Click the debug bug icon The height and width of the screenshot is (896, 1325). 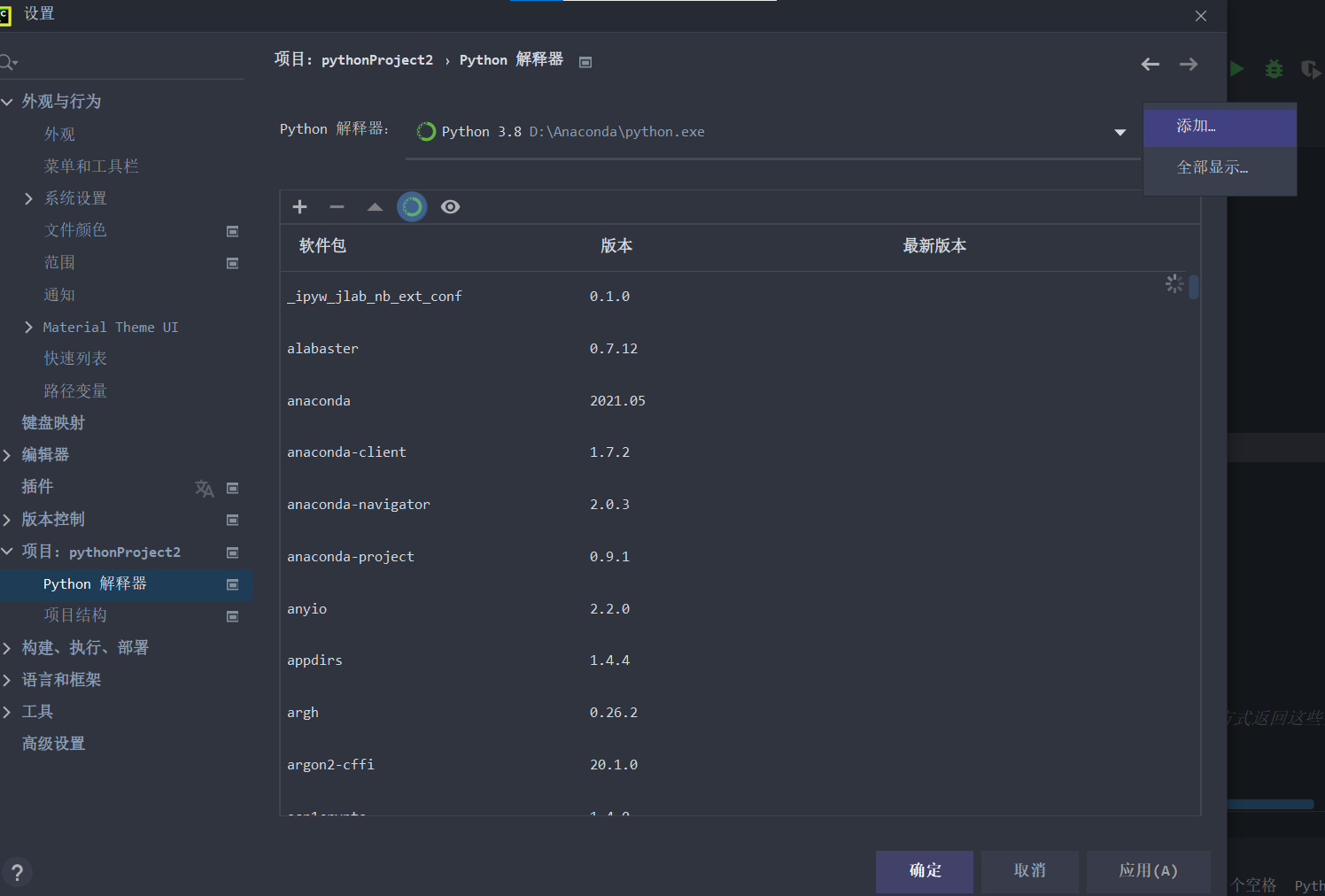1274,69
